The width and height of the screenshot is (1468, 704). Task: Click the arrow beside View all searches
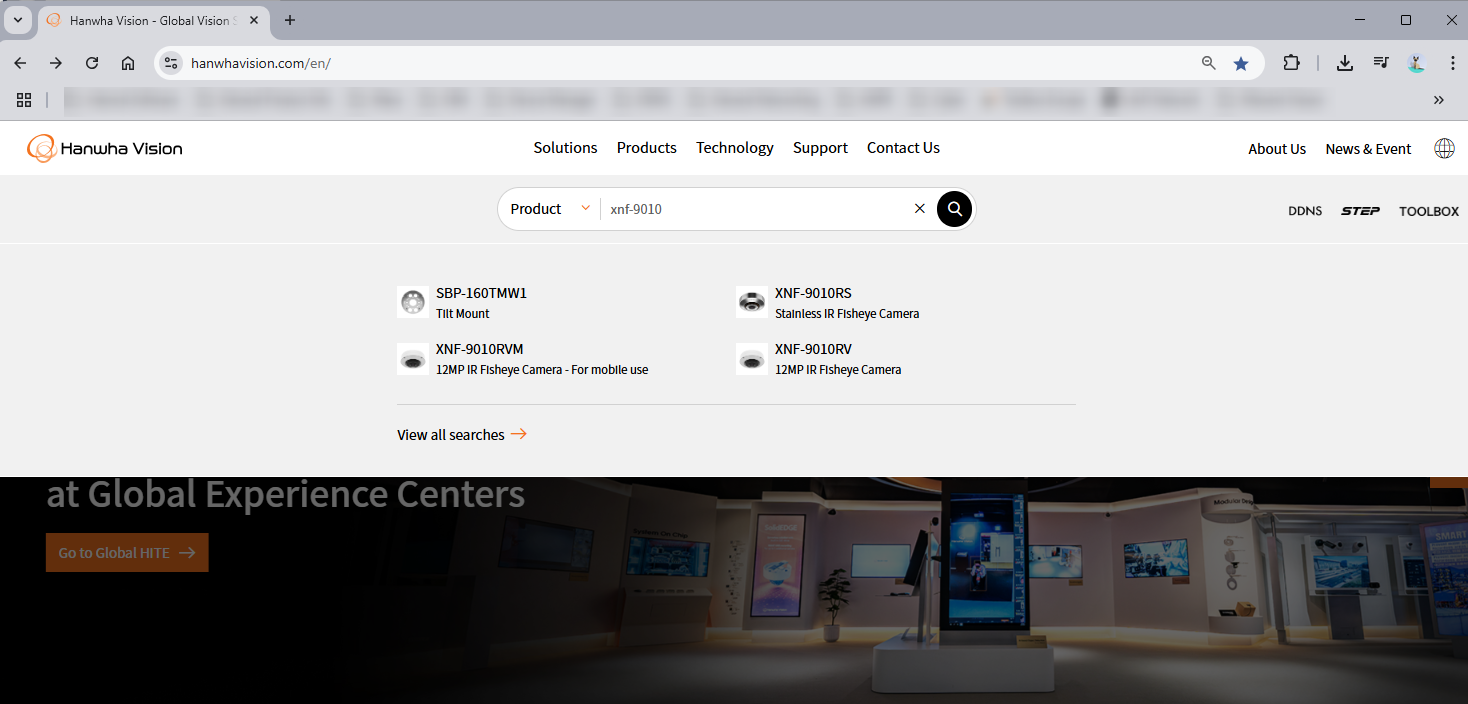(x=519, y=434)
